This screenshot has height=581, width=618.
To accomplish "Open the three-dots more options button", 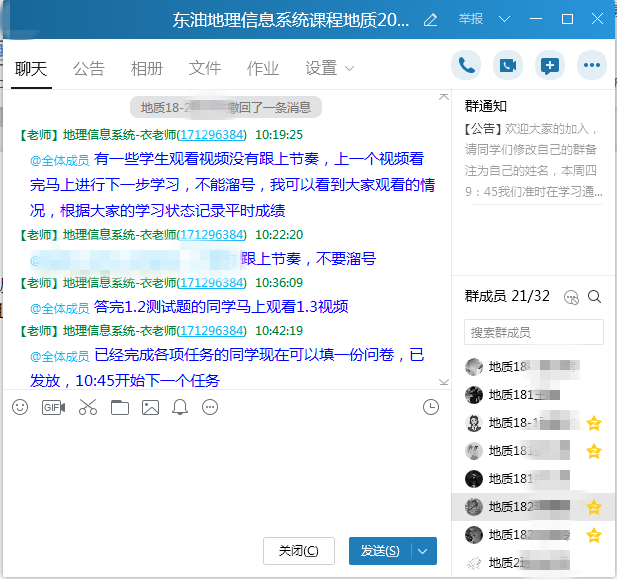I will (x=593, y=65).
